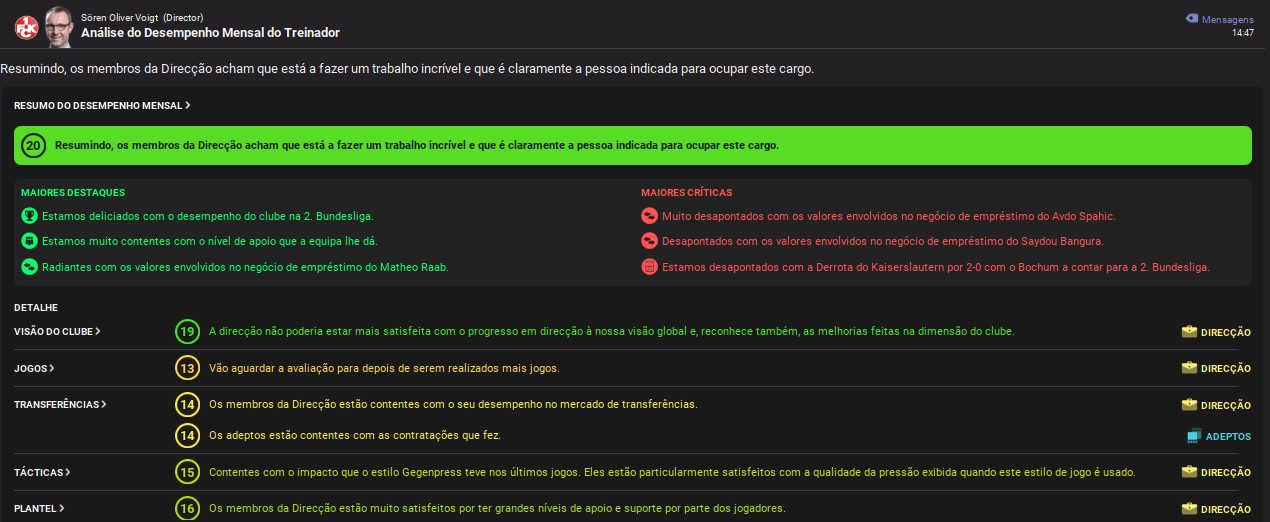Viewport: 1270px width, 522px height.
Task: Click the Maiores Críticas heading
Action: pyautogui.click(x=687, y=192)
